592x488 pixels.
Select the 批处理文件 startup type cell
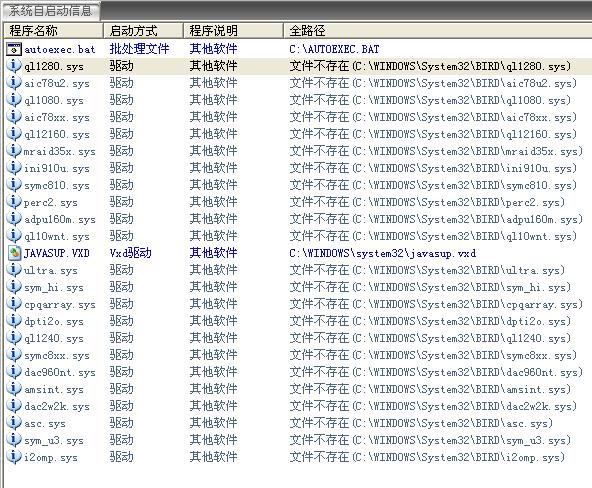coord(139,49)
